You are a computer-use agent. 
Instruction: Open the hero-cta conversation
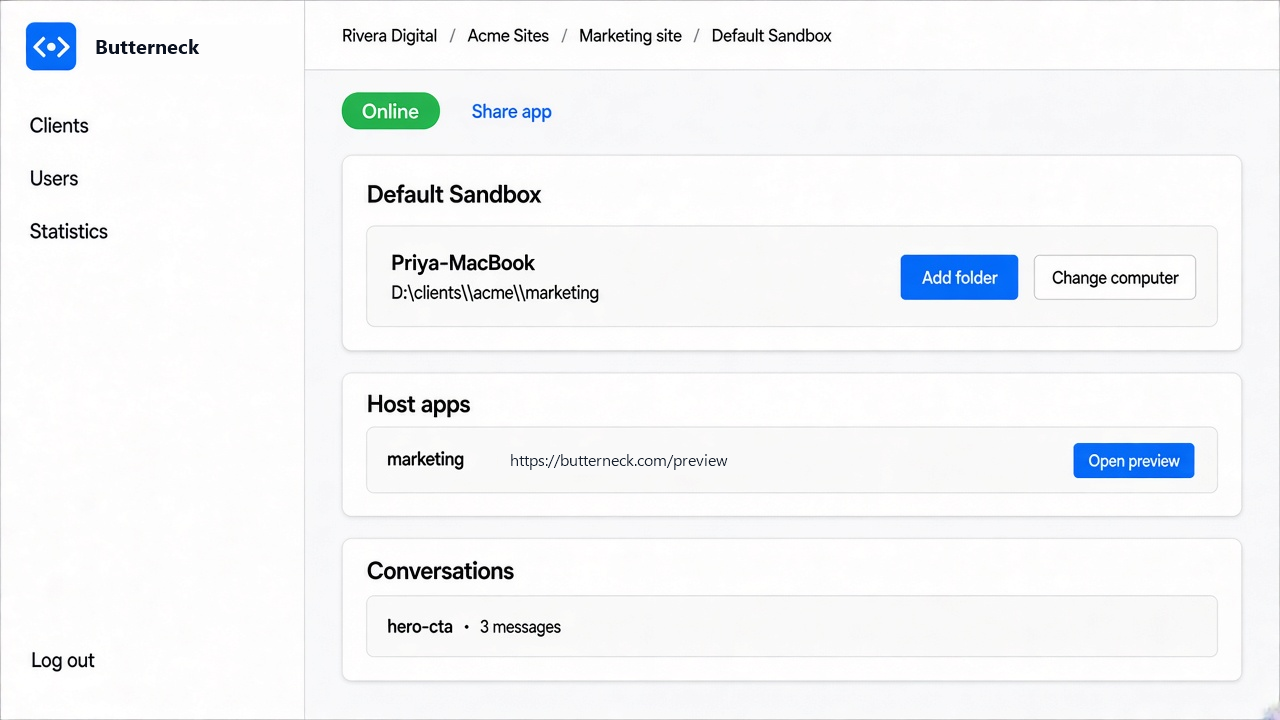pos(791,626)
